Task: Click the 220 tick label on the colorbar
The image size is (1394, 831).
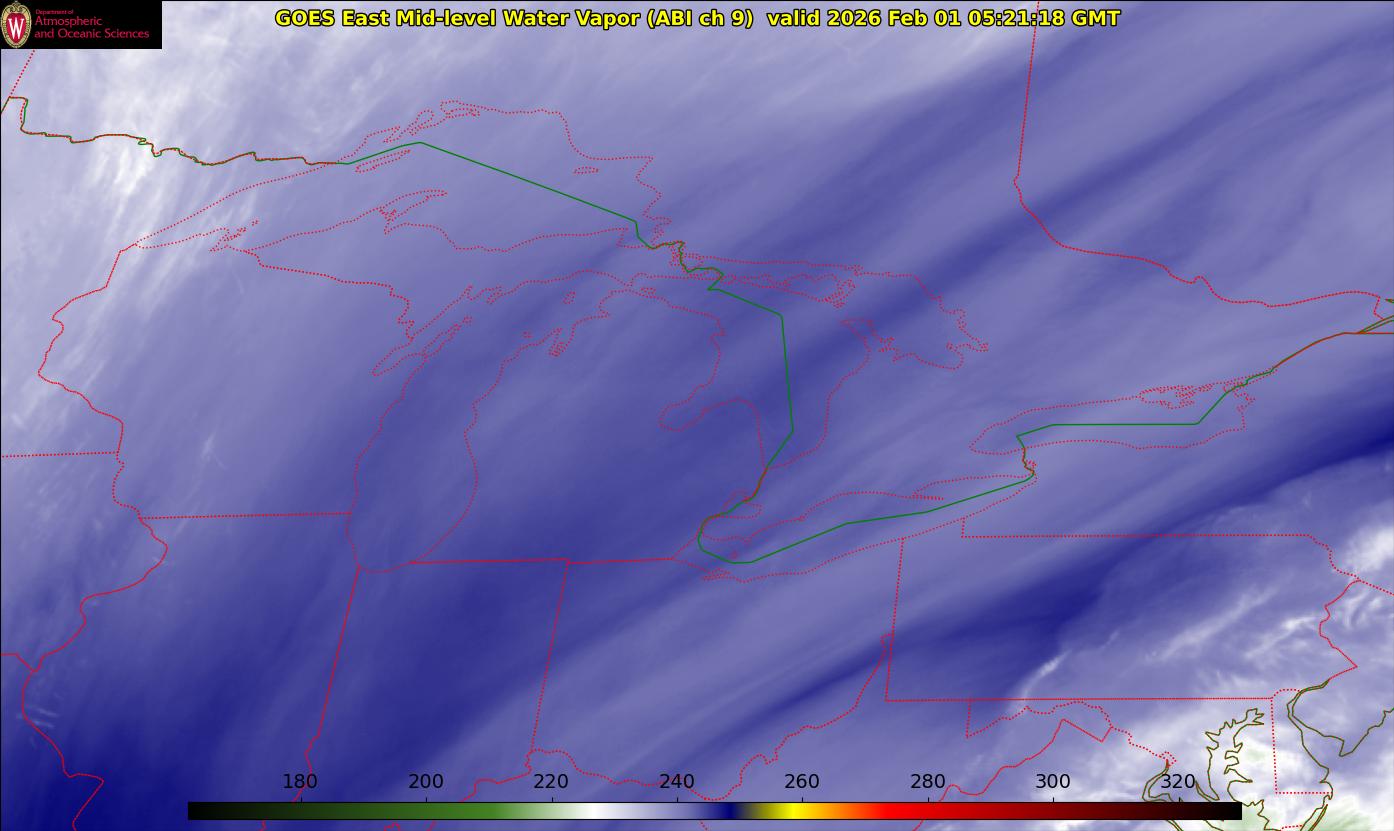Action: (551, 781)
